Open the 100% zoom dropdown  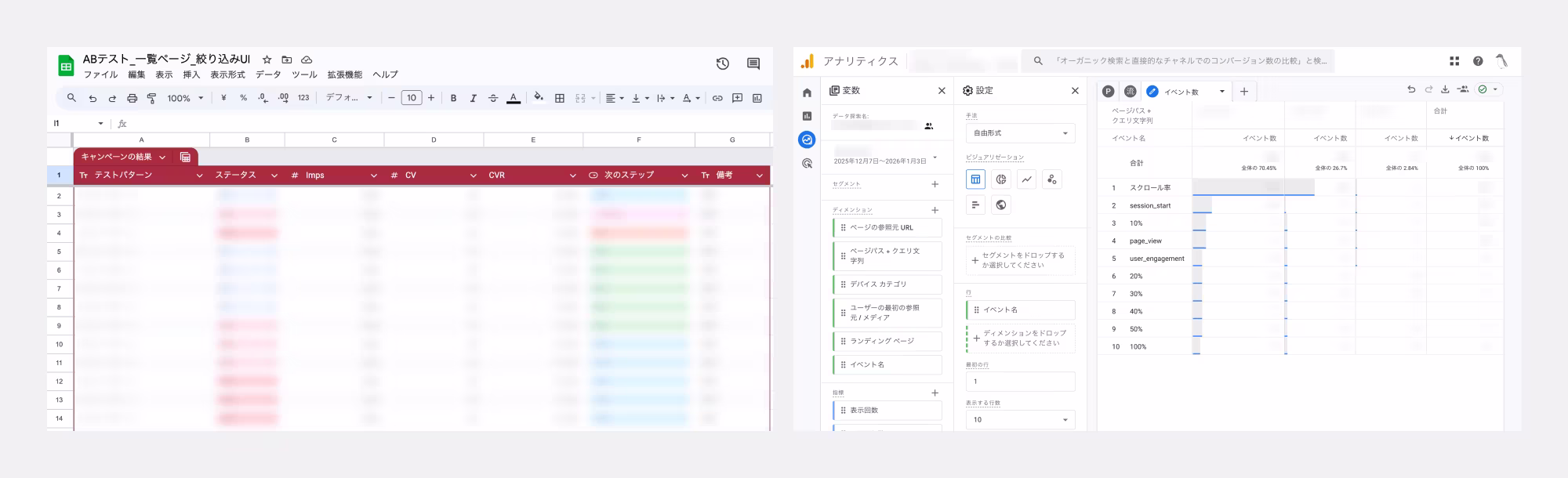(x=185, y=98)
